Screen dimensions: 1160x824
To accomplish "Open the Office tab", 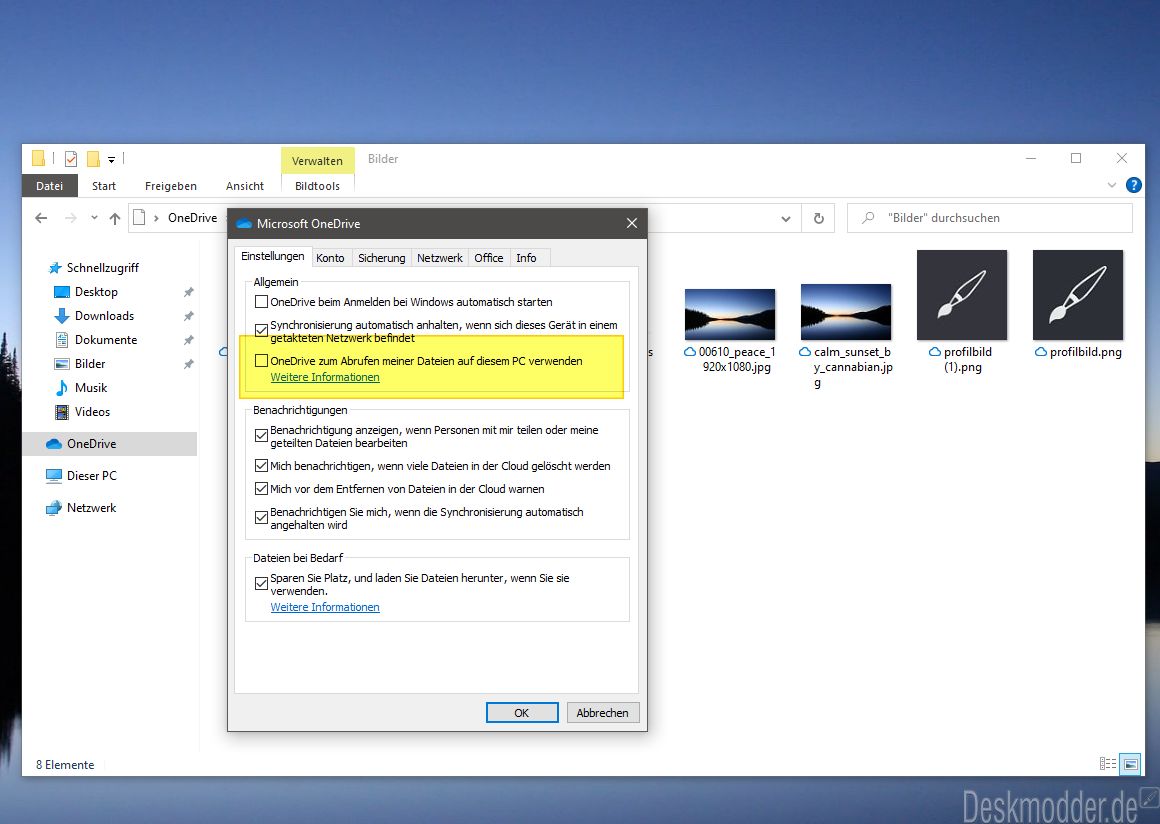I will pyautogui.click(x=488, y=257).
